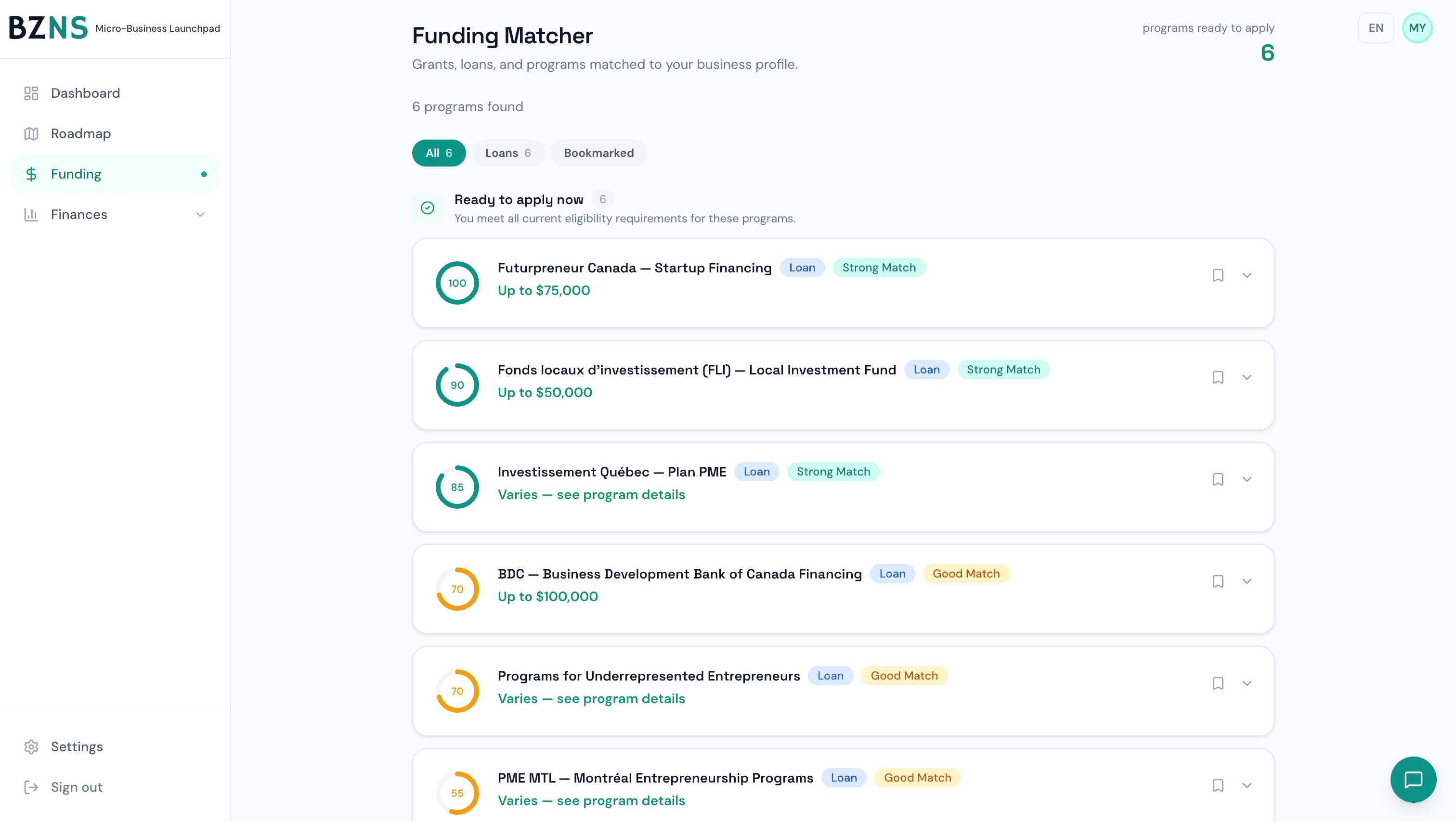The image size is (1456, 822).
Task: Bookmark the Futurpreneur Canada program
Action: coord(1218,275)
